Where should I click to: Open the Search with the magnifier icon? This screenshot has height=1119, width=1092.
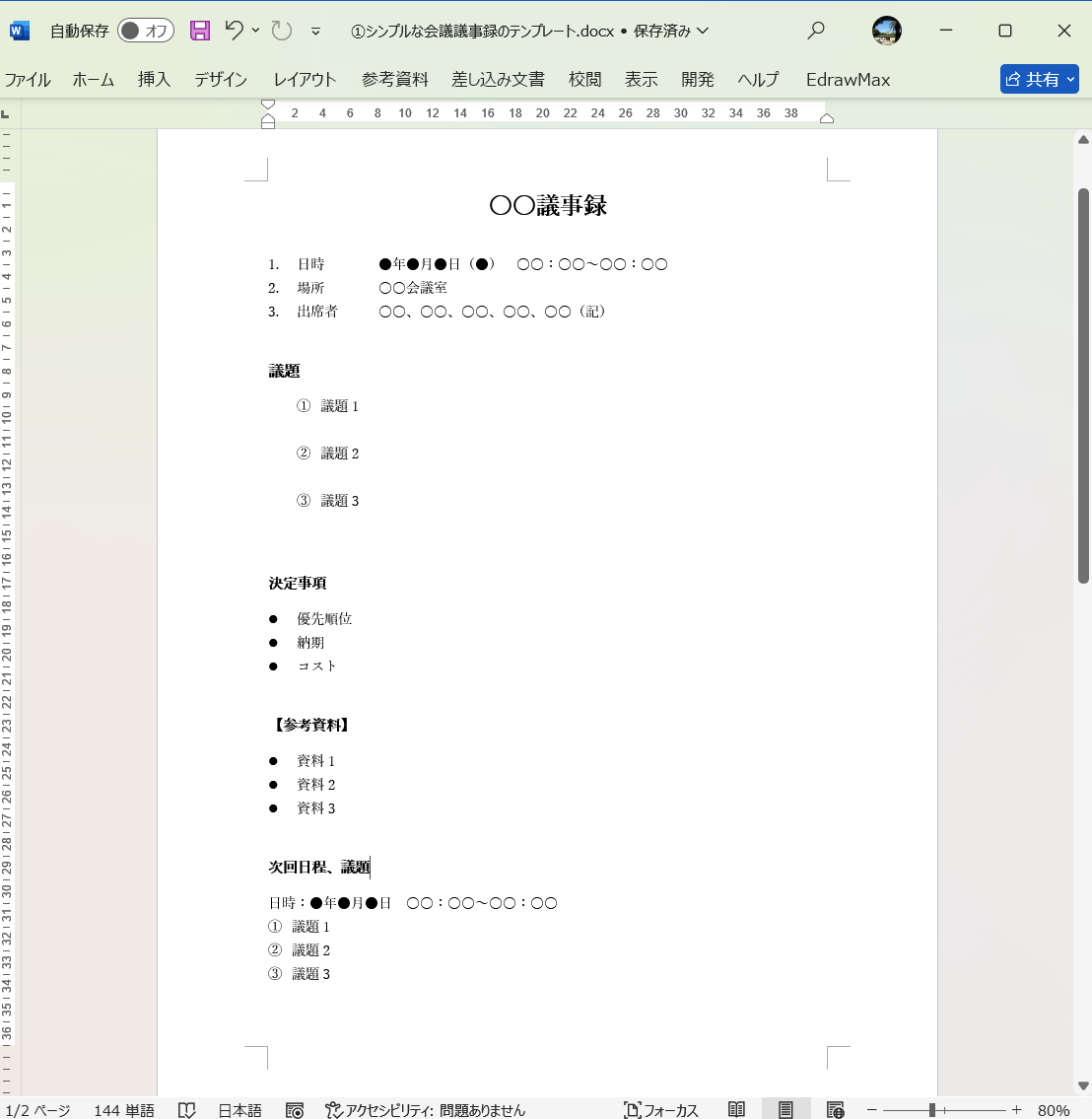pos(816,31)
